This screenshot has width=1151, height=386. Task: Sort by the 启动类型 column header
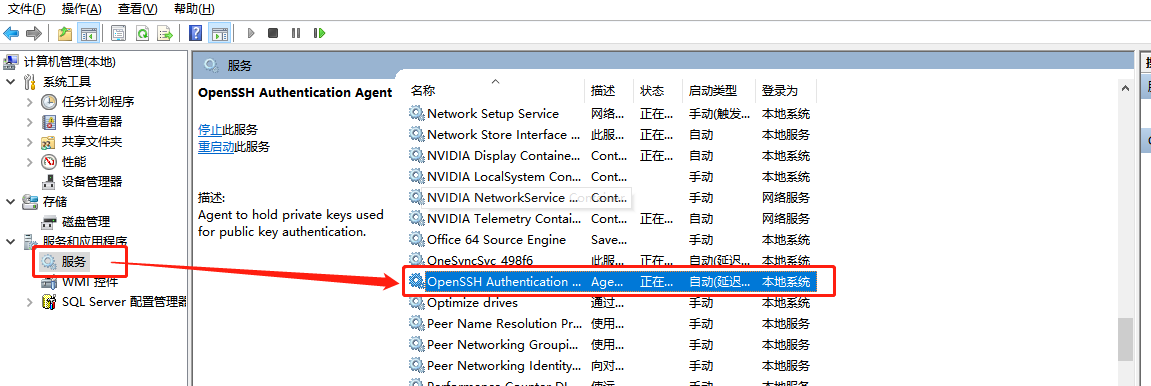pos(719,91)
